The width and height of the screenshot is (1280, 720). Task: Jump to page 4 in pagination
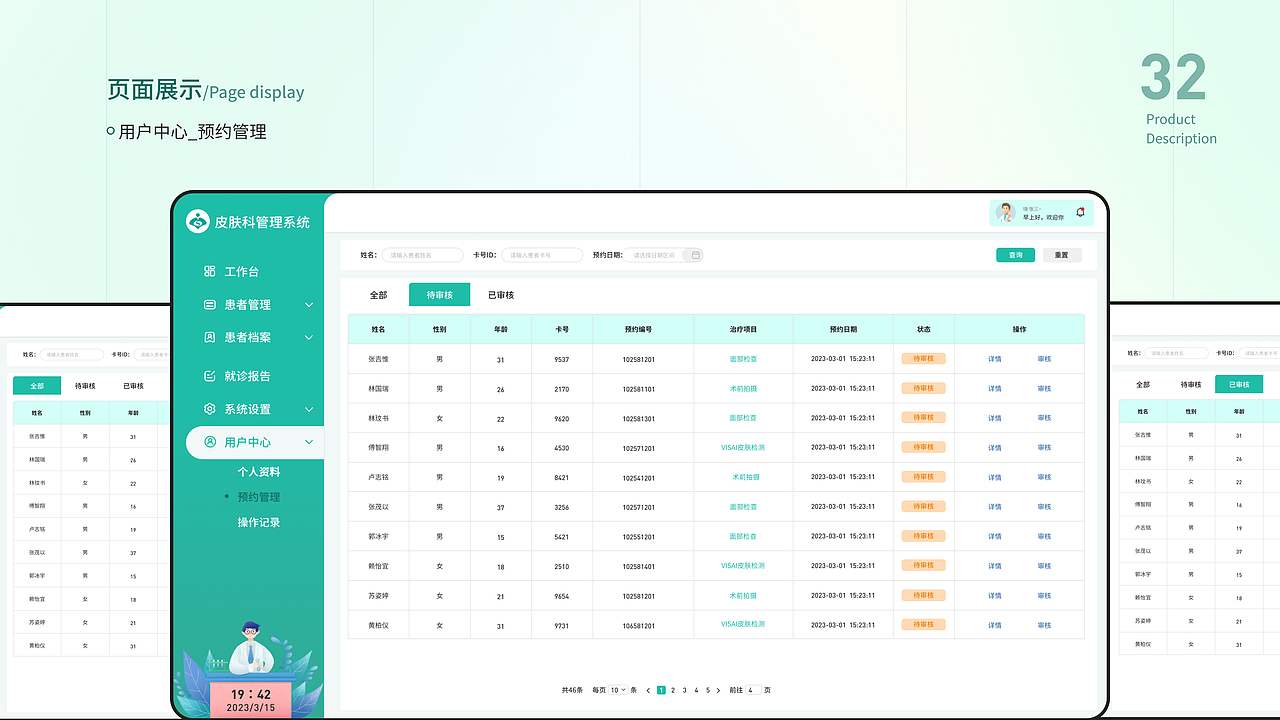696,690
